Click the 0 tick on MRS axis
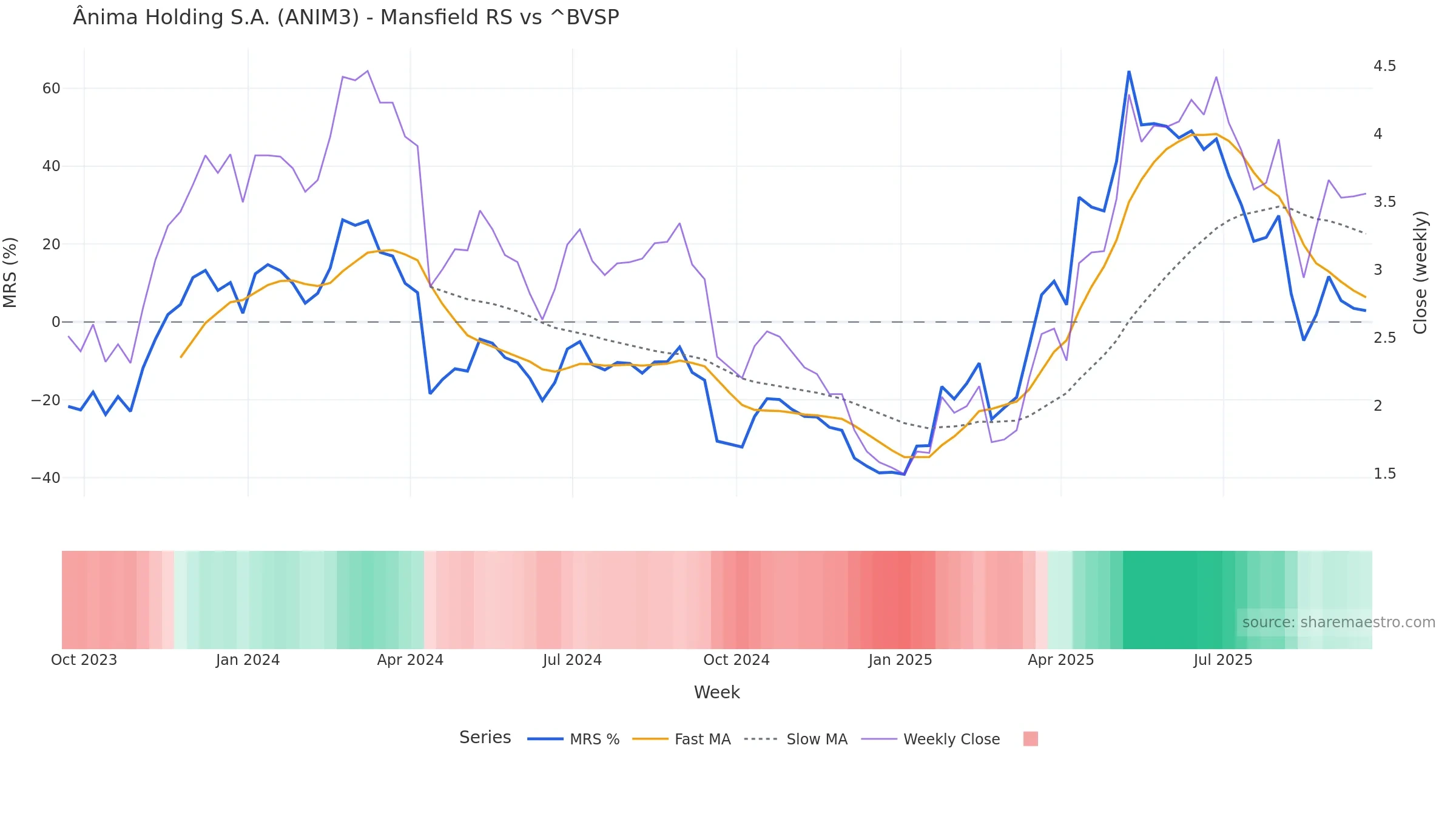Screen dimensions: 1456x819 56,322
